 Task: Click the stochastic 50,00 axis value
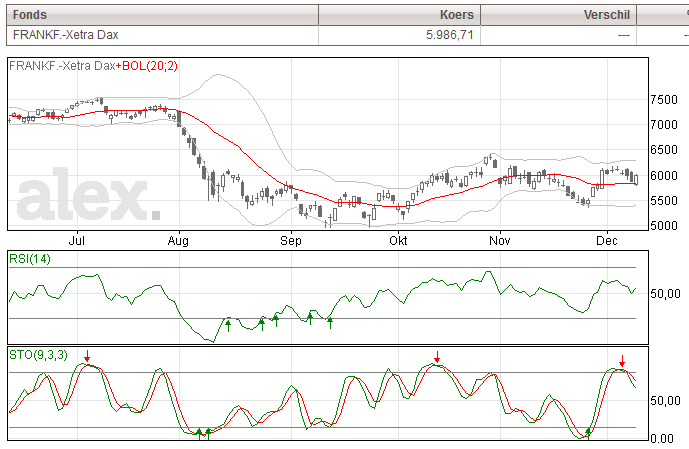[665, 401]
